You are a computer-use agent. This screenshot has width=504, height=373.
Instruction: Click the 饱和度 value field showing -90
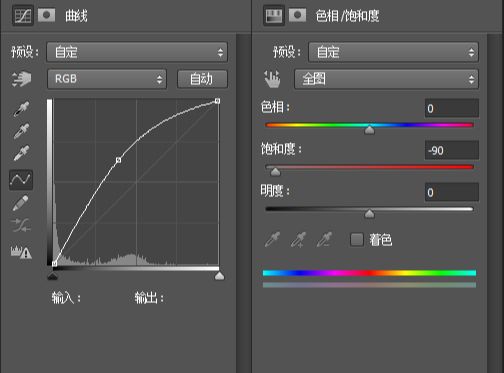[x=452, y=150]
